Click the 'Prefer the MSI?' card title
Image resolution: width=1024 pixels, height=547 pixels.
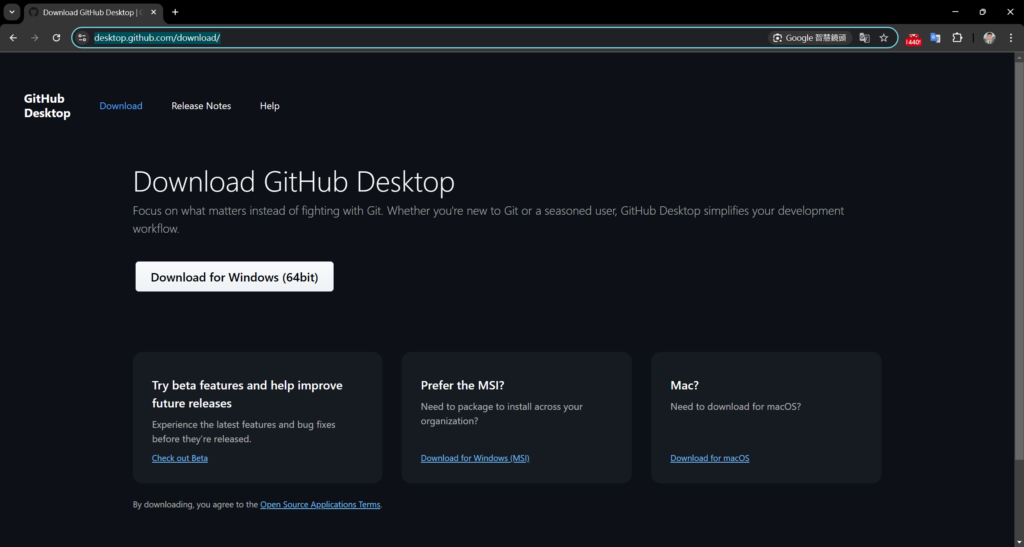[x=462, y=386]
